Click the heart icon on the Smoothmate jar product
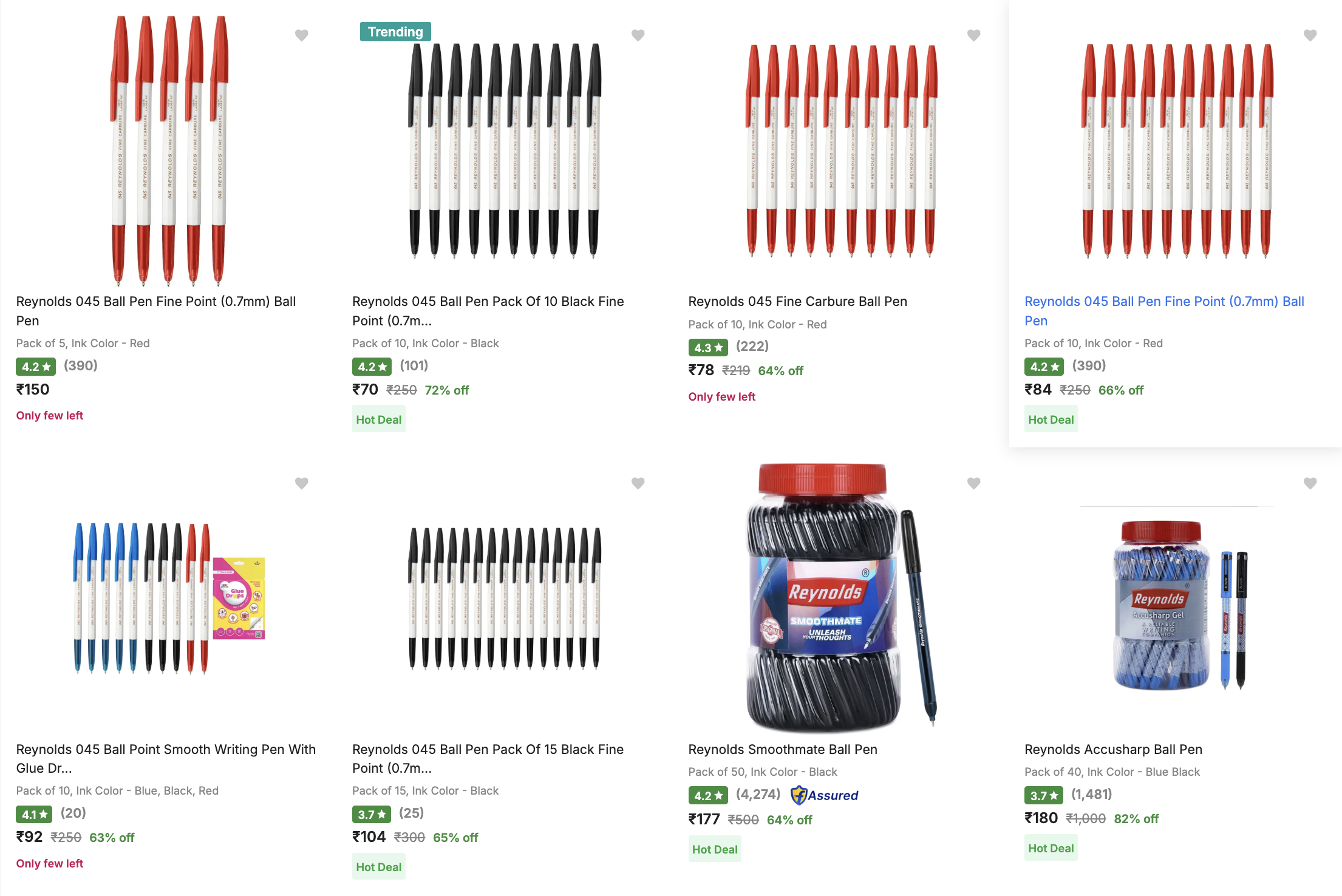 coord(973,483)
